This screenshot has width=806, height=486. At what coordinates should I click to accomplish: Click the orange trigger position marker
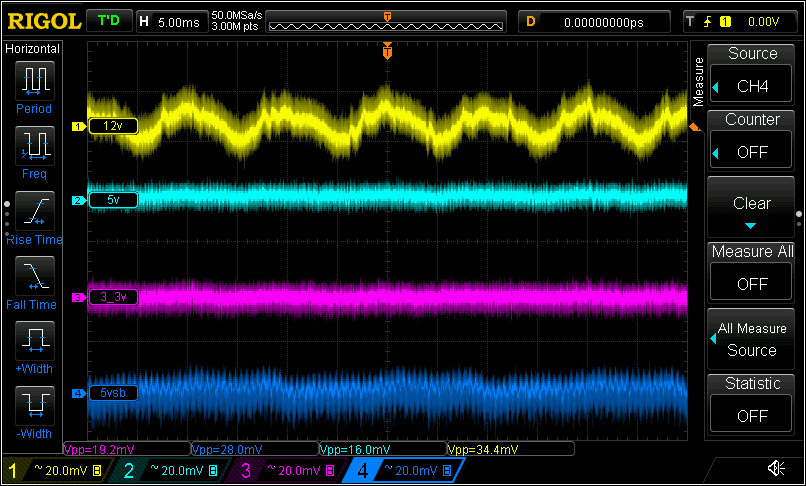[x=388, y=51]
